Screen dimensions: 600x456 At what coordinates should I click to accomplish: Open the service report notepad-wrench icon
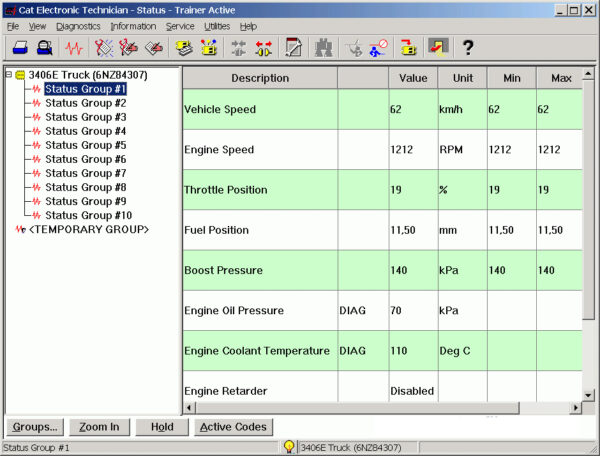pos(293,48)
